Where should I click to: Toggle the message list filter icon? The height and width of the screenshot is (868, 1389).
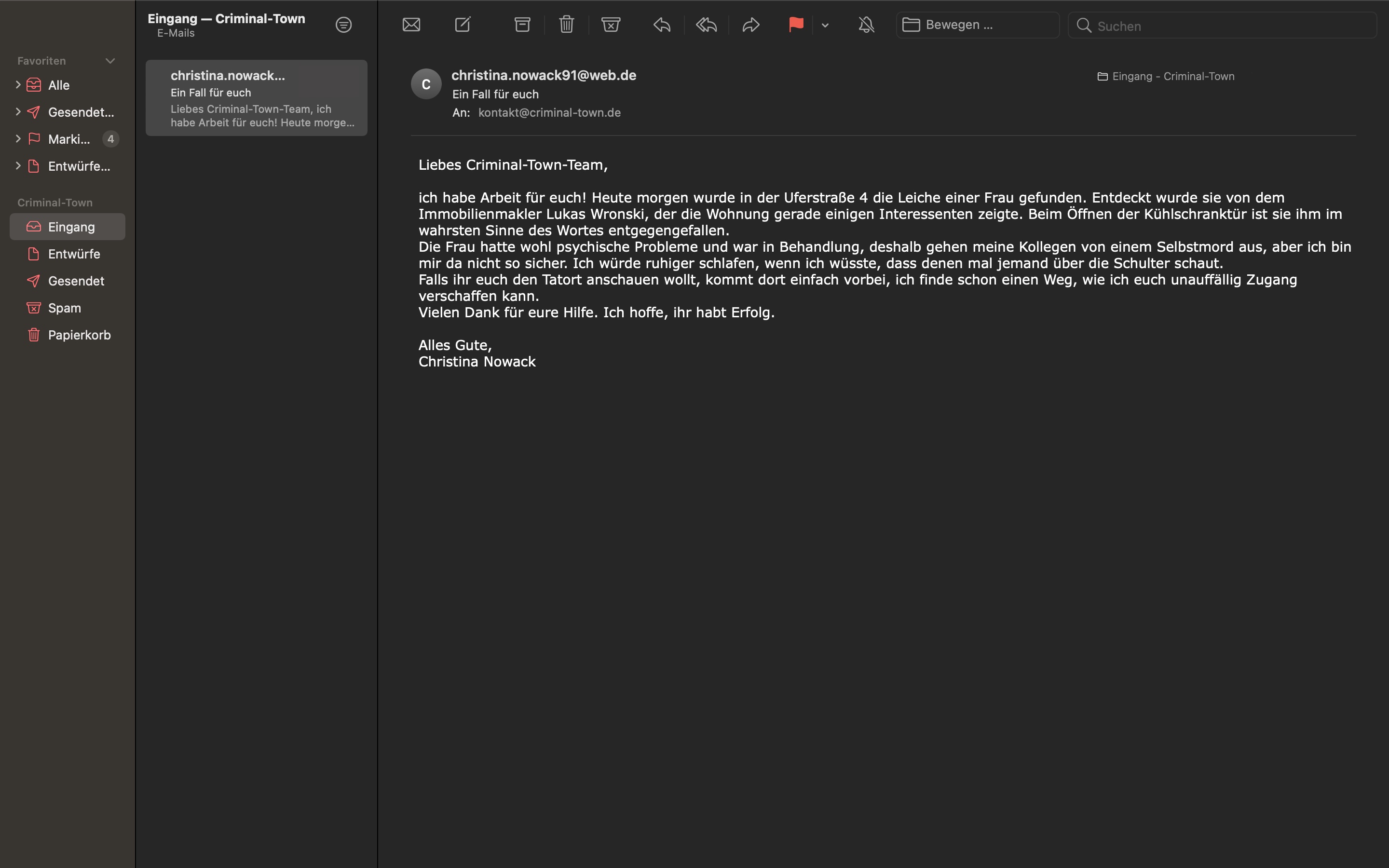(x=343, y=25)
